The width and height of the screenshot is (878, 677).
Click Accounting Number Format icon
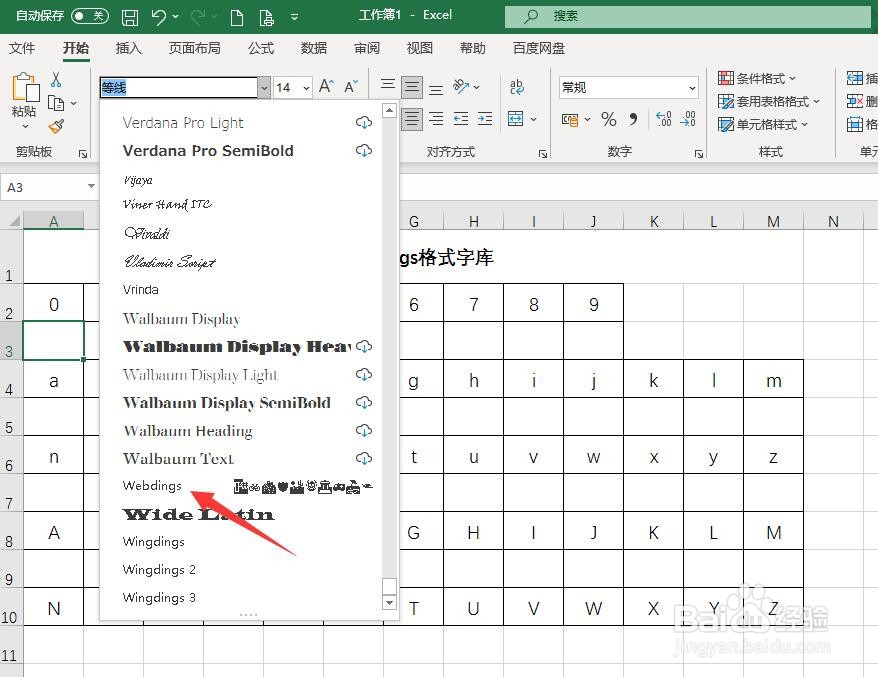570,119
